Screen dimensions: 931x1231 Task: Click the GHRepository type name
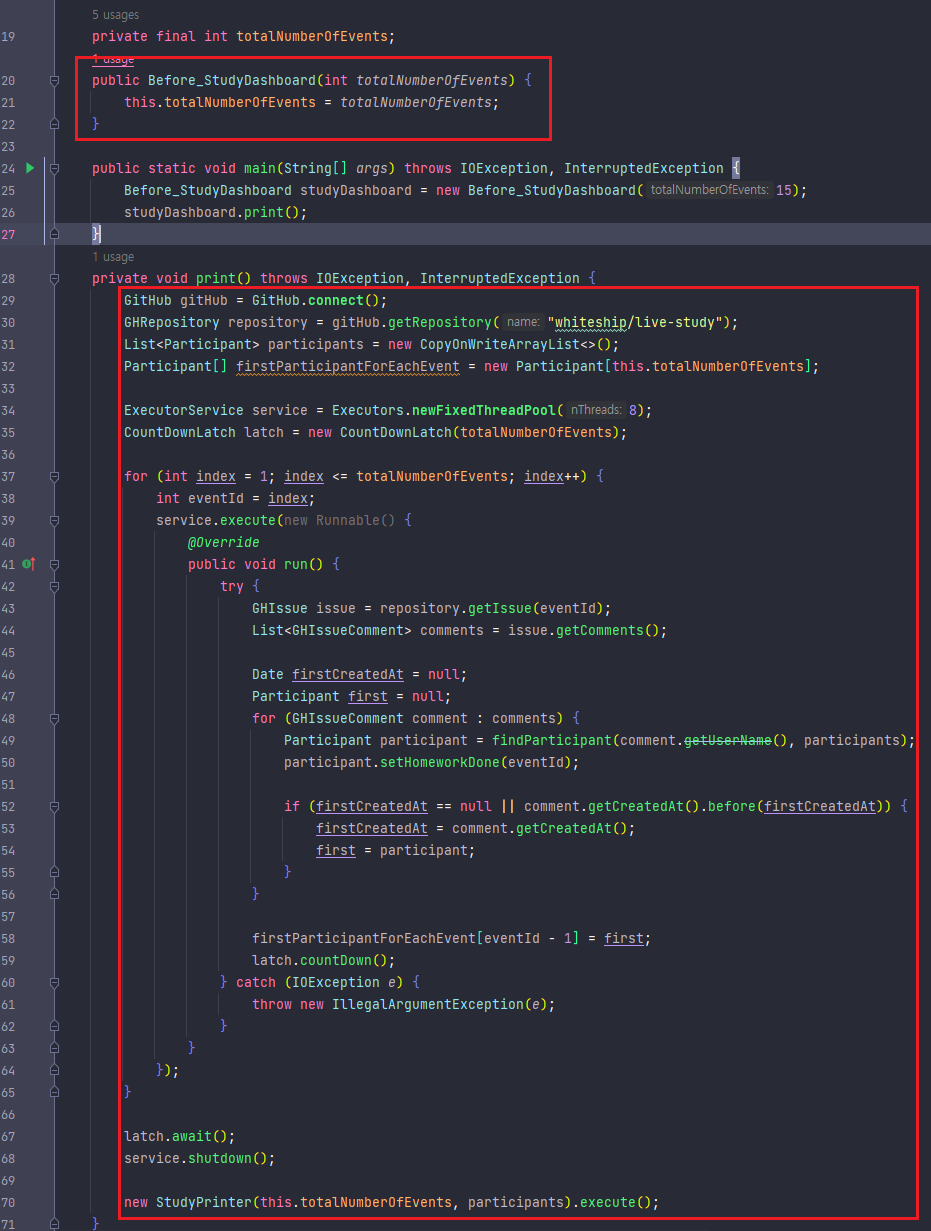coord(172,322)
